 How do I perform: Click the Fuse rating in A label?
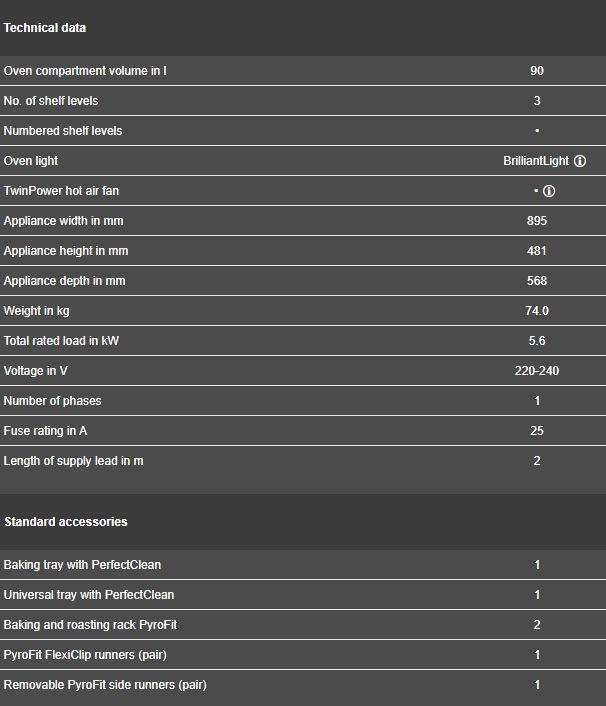[45, 431]
